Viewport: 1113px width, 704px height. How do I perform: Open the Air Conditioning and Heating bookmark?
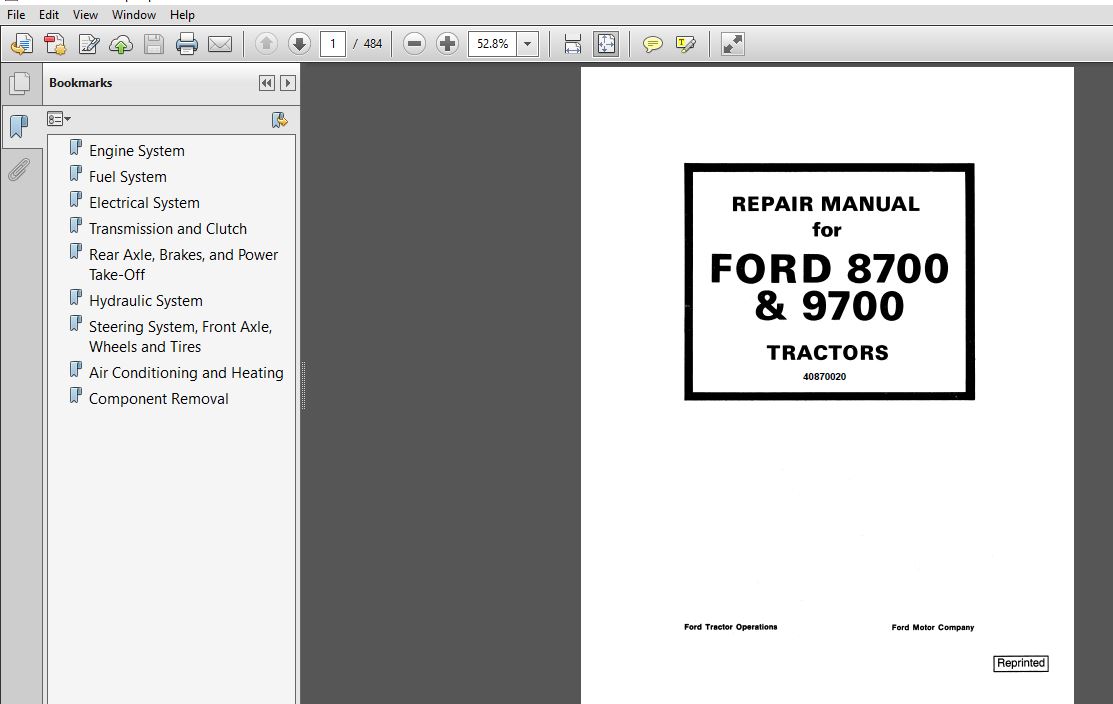point(186,373)
